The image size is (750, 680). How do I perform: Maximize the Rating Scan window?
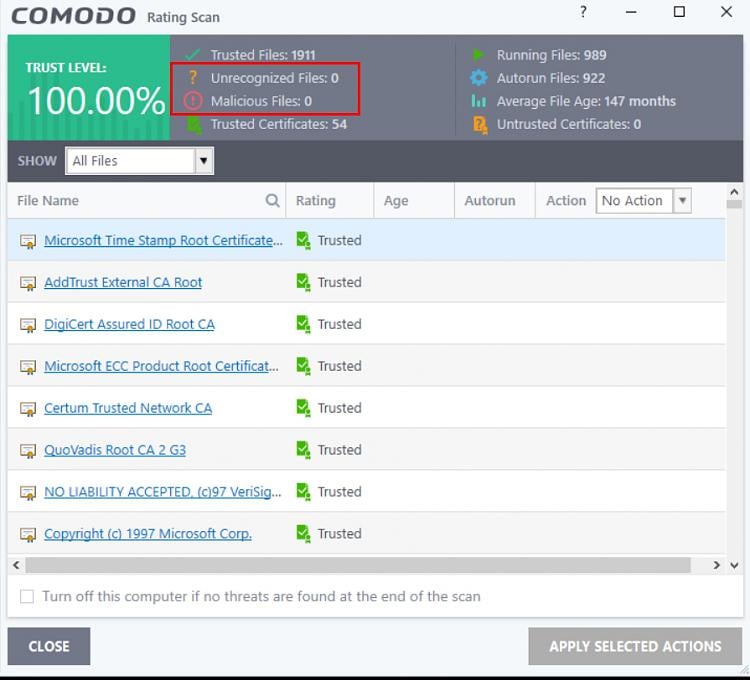tap(679, 12)
